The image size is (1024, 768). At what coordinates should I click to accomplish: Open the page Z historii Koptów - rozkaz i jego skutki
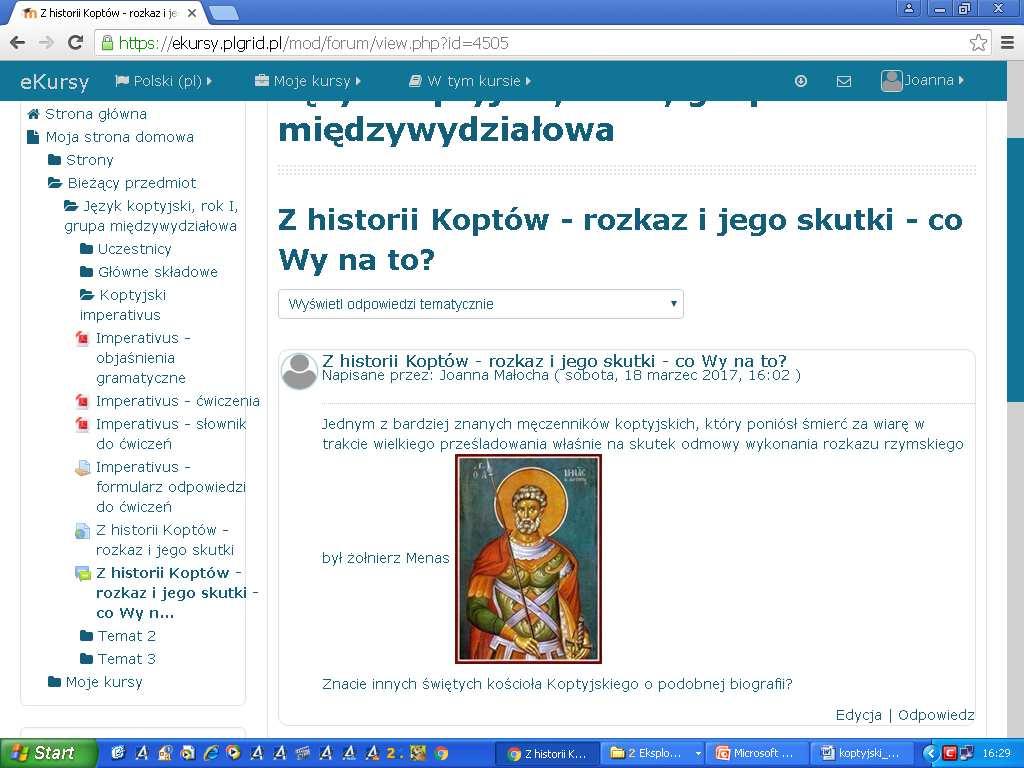click(165, 540)
